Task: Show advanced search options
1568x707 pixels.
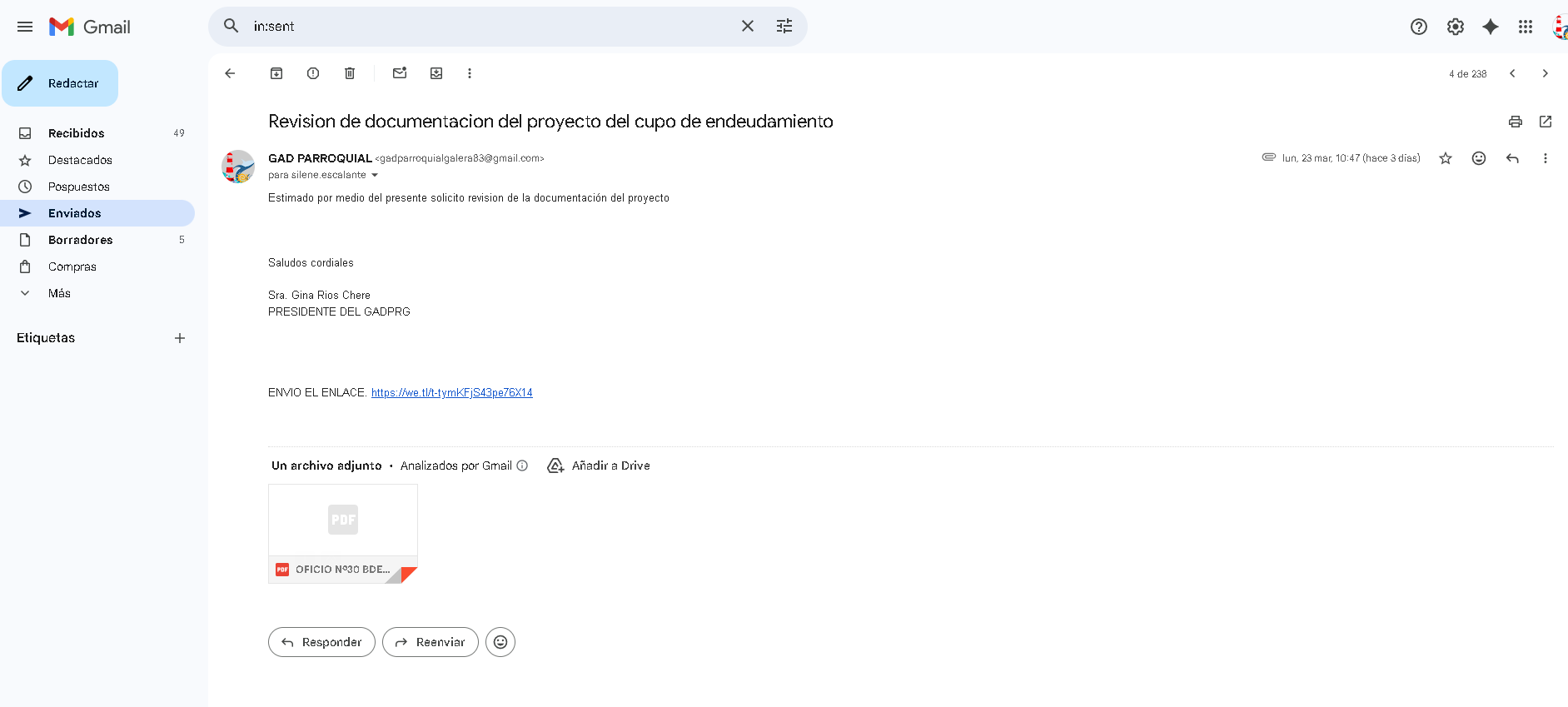Action: click(784, 27)
